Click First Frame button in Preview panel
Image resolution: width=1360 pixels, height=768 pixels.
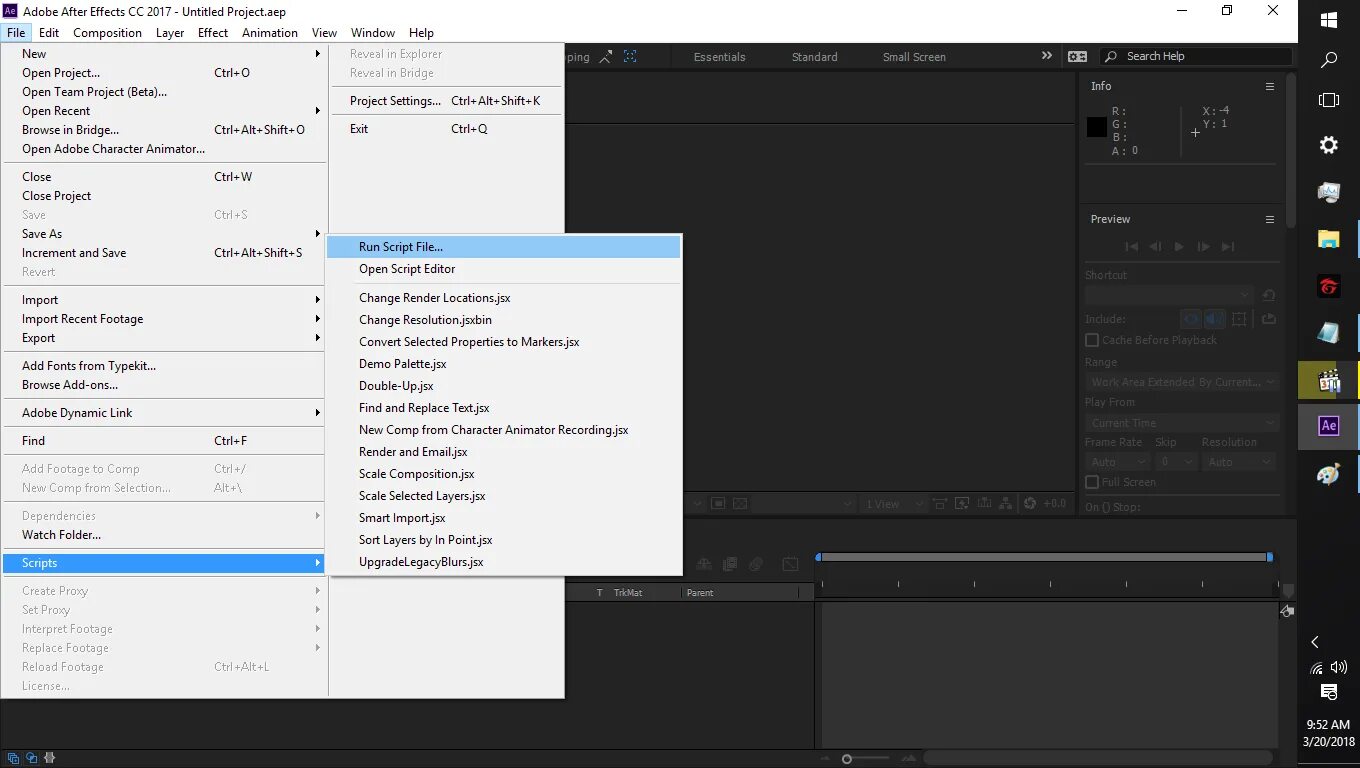[x=1131, y=247]
